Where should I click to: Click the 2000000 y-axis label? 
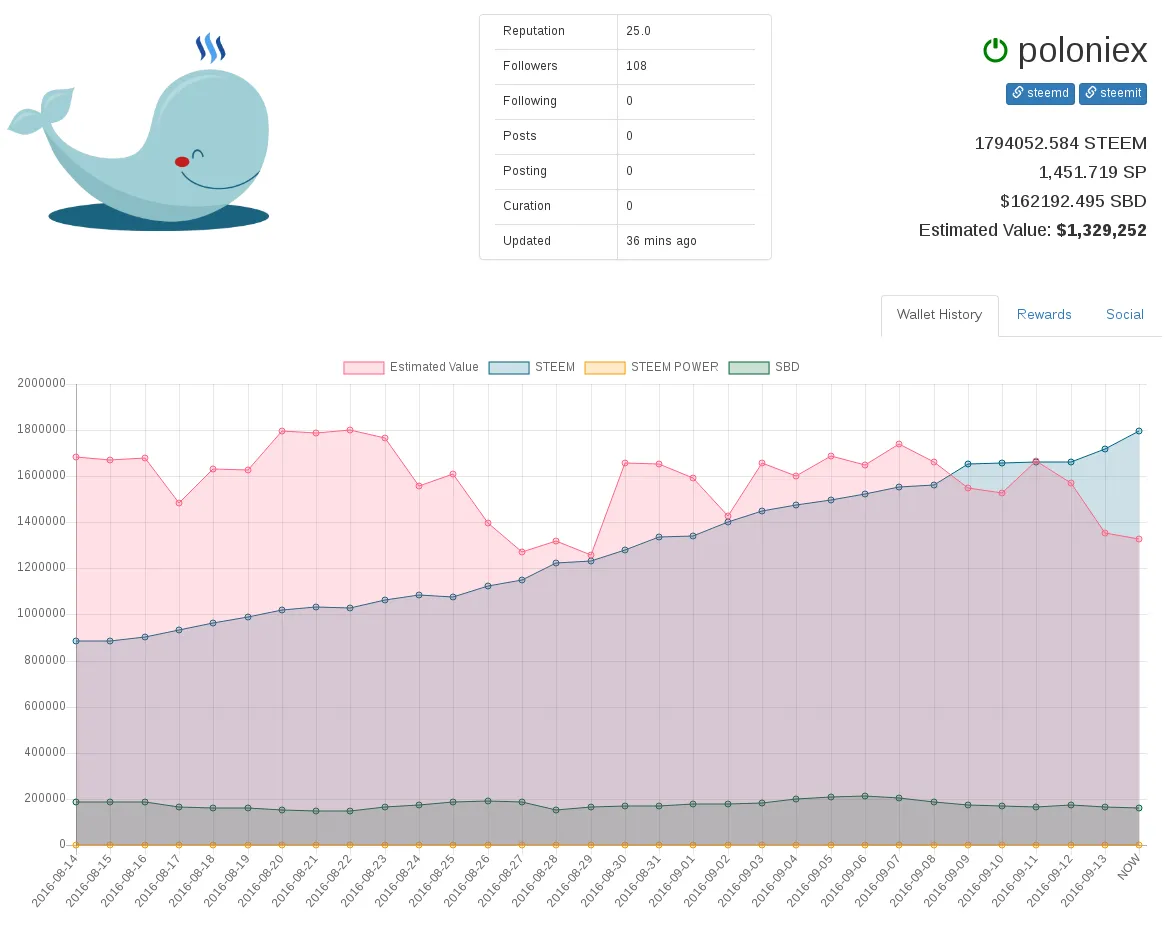pos(42,383)
